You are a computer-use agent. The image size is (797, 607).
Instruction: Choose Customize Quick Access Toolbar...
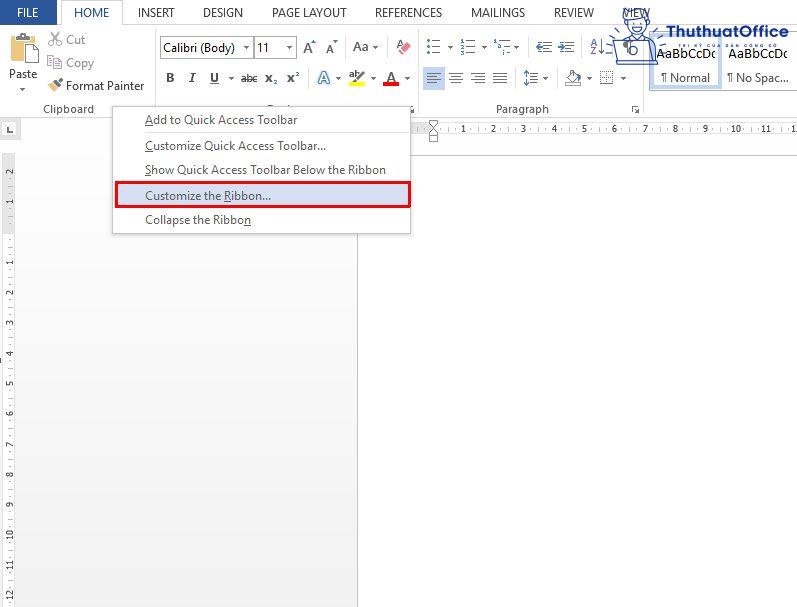click(261, 146)
